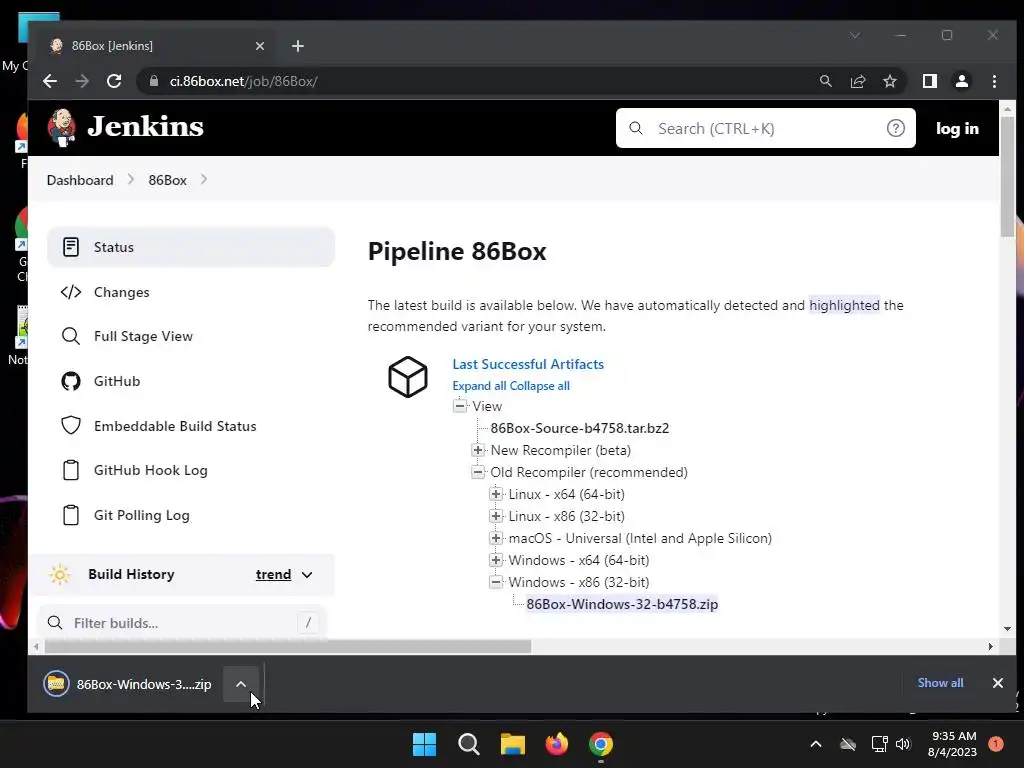1024x768 pixels.
Task: Open the downloaded 86Box-Windows zip file
Action: coord(129,684)
